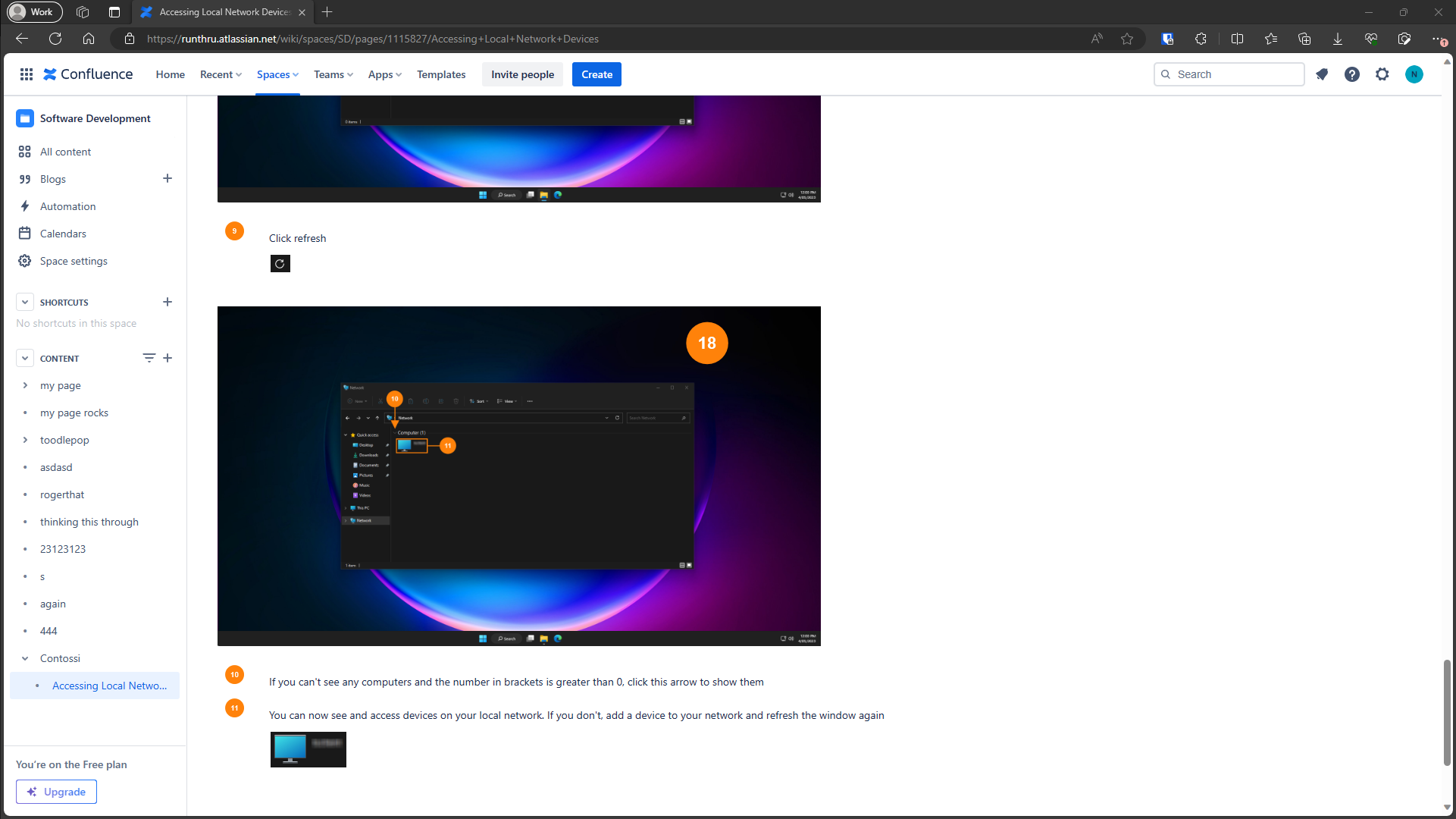Add a shortcut with the plus icon
Screen dimensions: 1456x819
coord(168,302)
